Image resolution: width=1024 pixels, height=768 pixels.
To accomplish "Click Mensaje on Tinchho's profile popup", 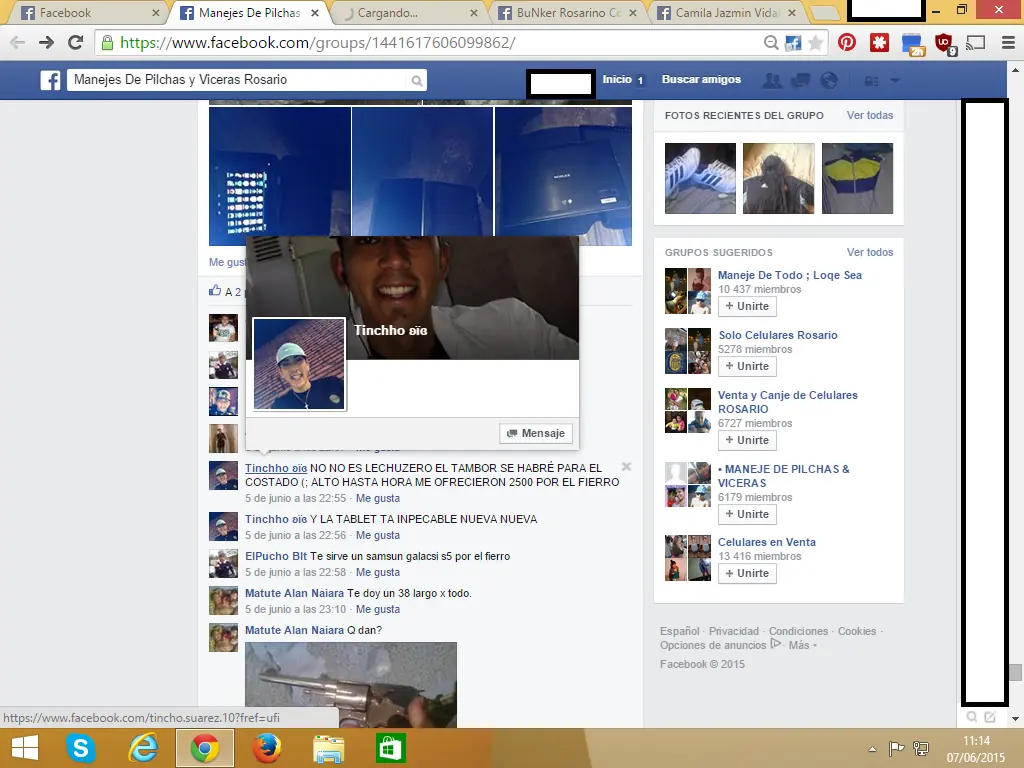I will [536, 433].
